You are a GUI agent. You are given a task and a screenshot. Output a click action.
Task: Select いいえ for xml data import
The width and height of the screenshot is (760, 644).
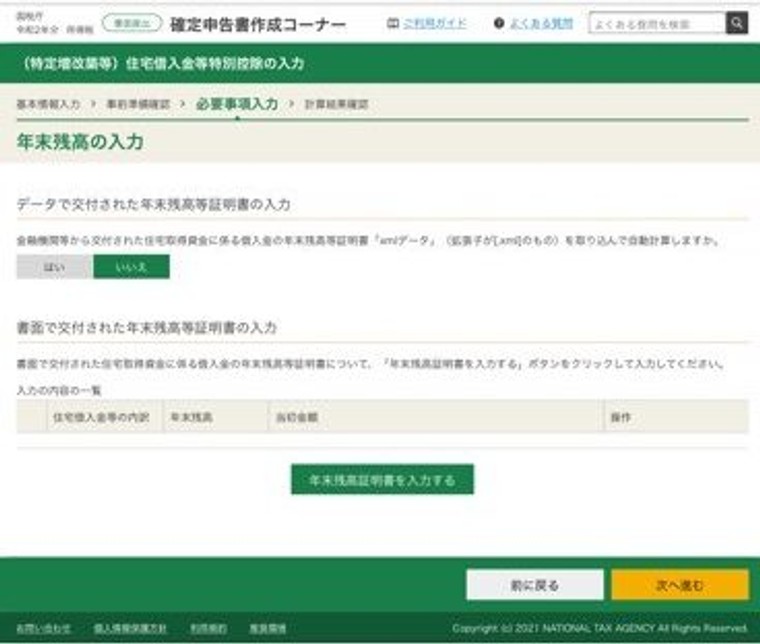click(x=131, y=267)
